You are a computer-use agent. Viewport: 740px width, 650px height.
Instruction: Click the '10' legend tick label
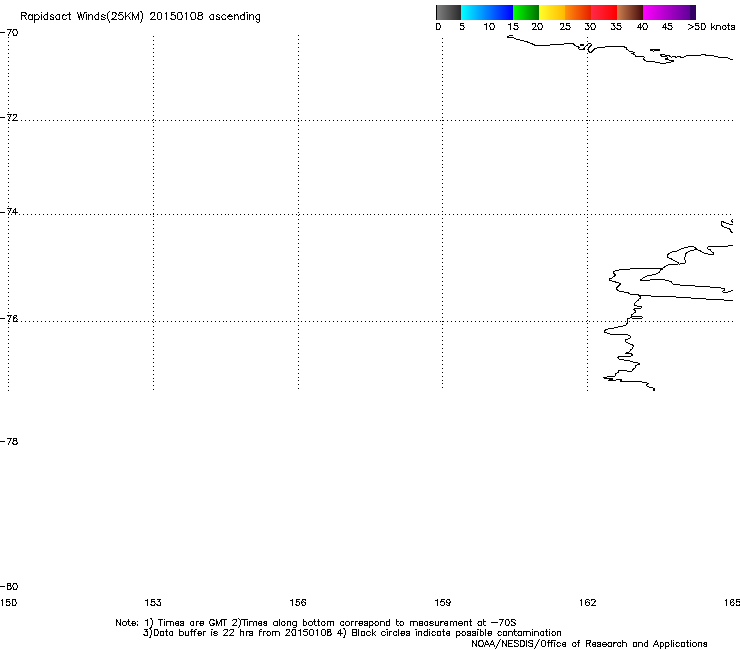(x=489, y=27)
